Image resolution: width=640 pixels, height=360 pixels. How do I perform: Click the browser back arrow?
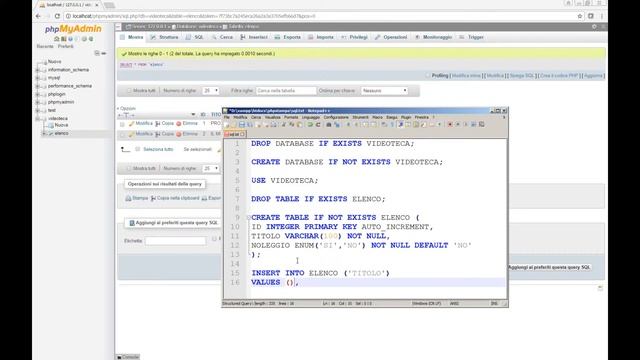tap(38, 16)
